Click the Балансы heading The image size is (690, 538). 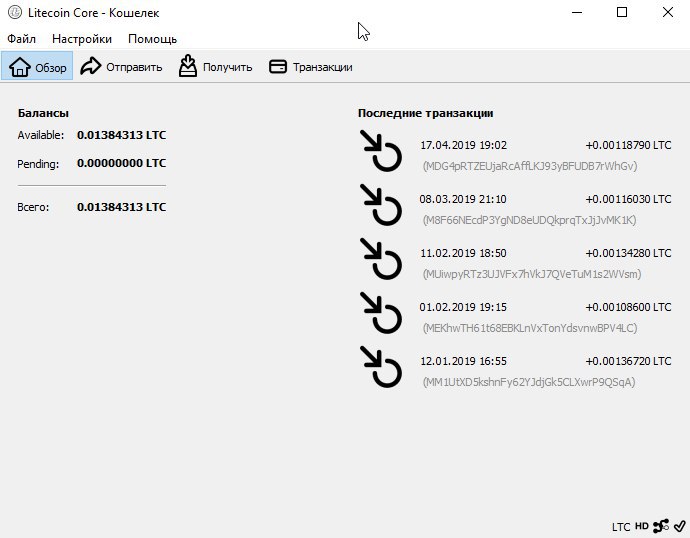tap(43, 113)
